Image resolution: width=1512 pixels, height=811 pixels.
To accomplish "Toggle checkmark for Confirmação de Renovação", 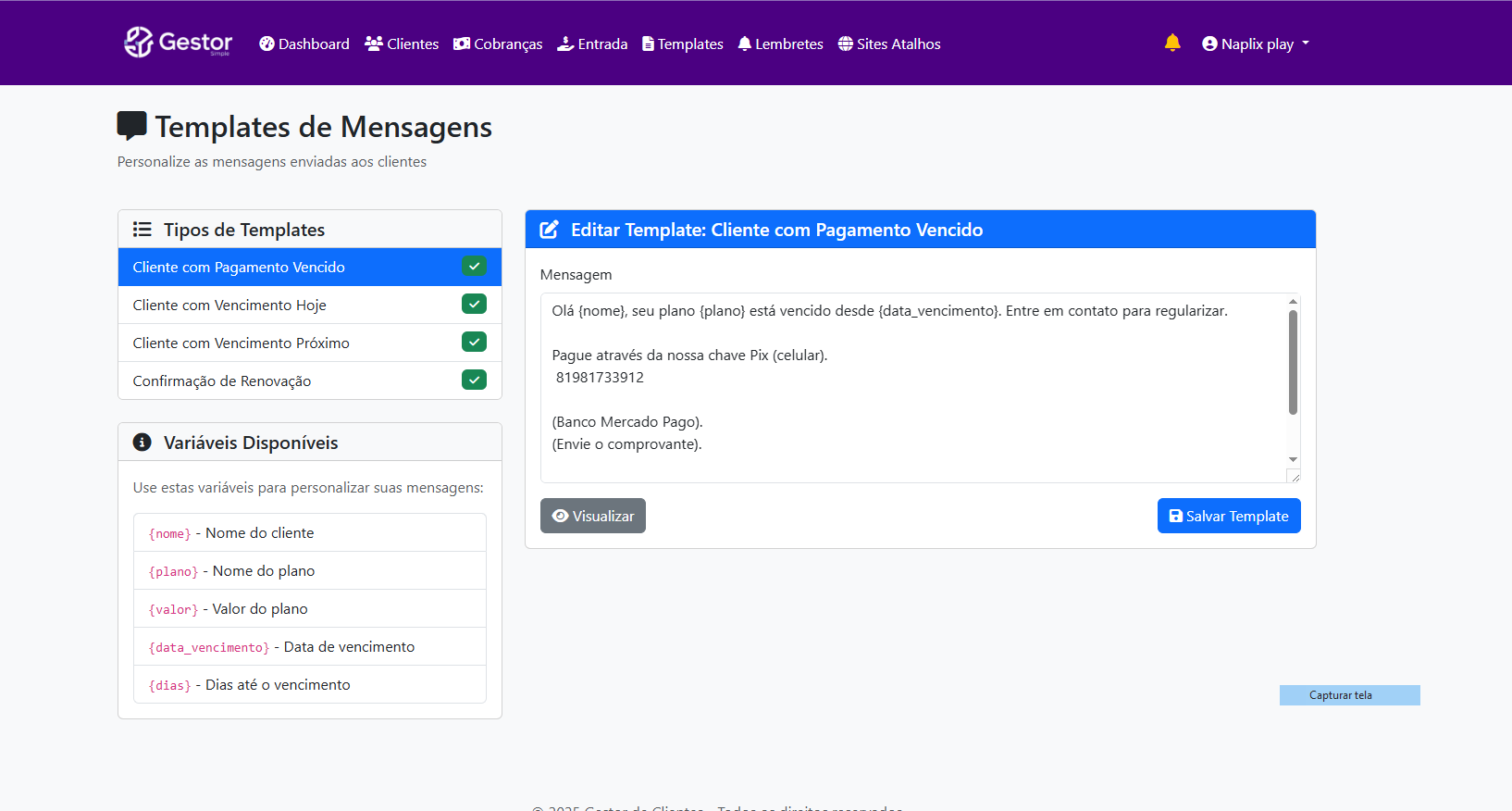I will tap(474, 381).
